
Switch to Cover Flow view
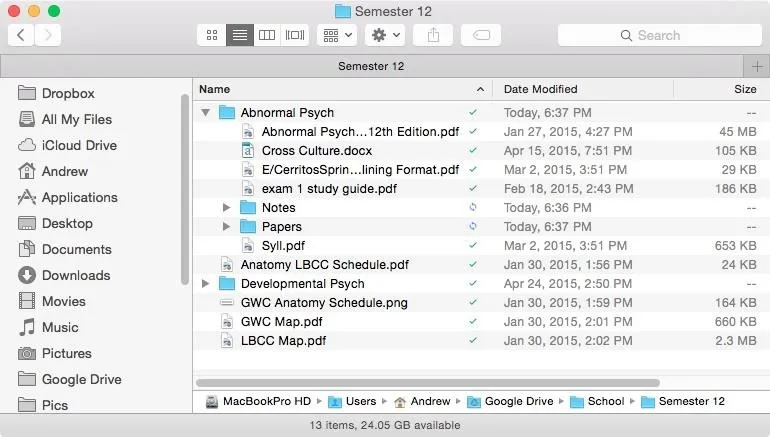click(295, 35)
